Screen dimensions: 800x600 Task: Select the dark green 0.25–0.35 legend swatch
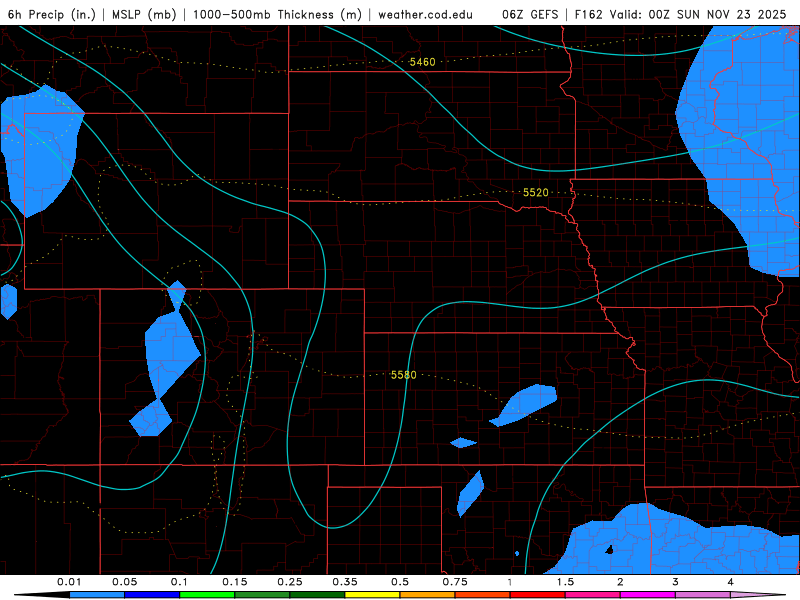[317, 595]
